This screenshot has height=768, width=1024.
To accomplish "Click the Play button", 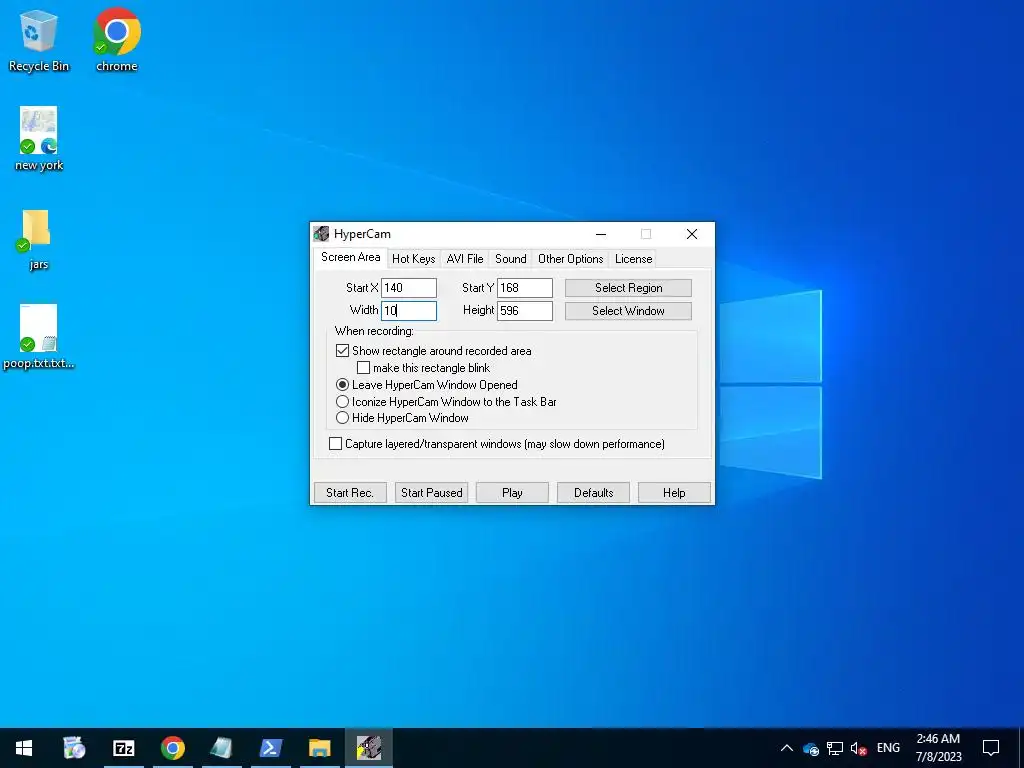I will coord(512,493).
